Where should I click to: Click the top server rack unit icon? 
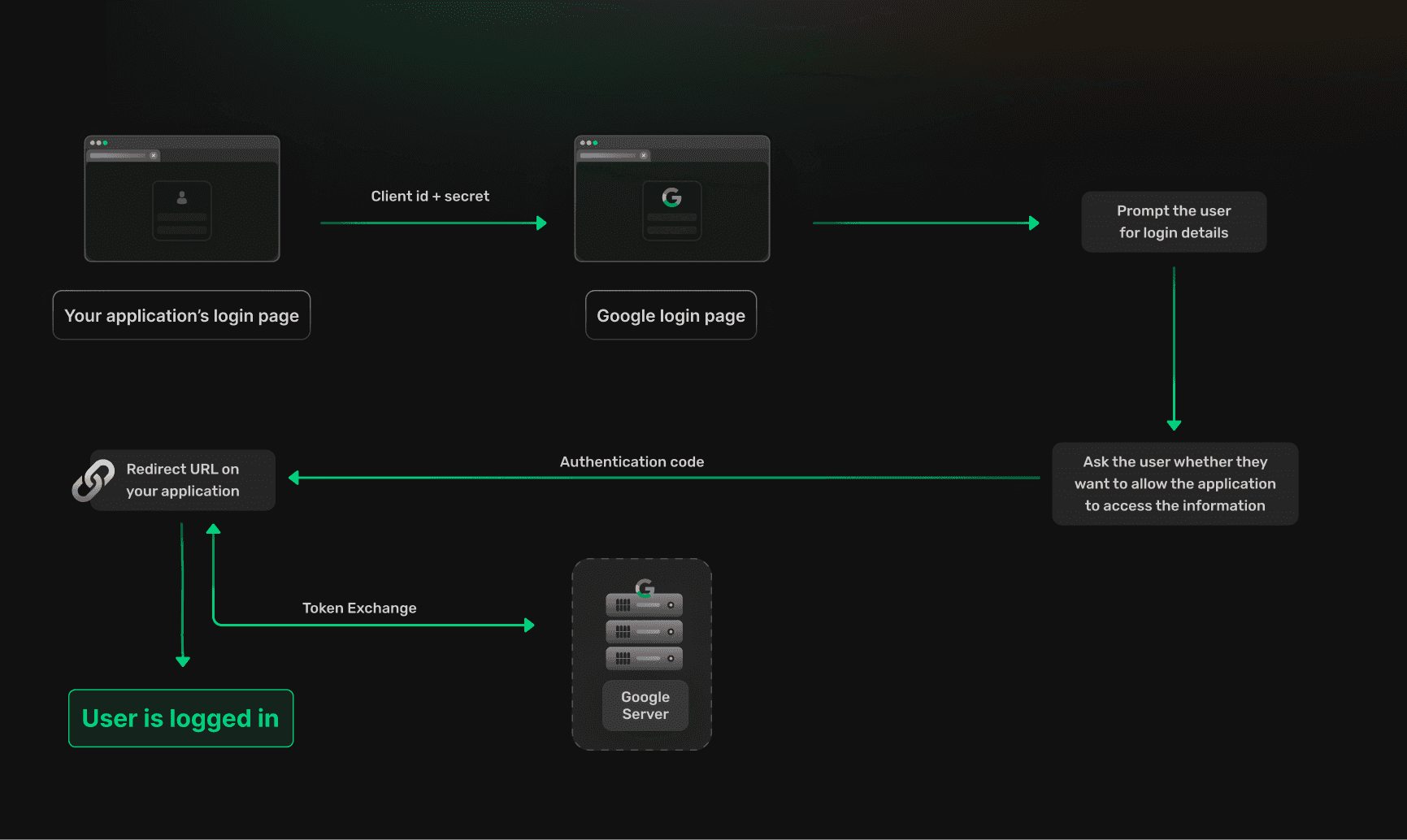644,604
